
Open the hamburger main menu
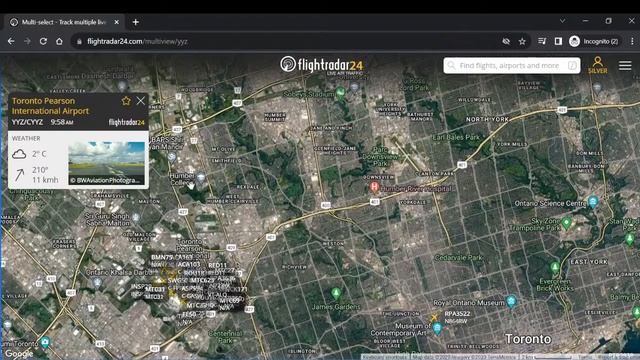[625, 65]
